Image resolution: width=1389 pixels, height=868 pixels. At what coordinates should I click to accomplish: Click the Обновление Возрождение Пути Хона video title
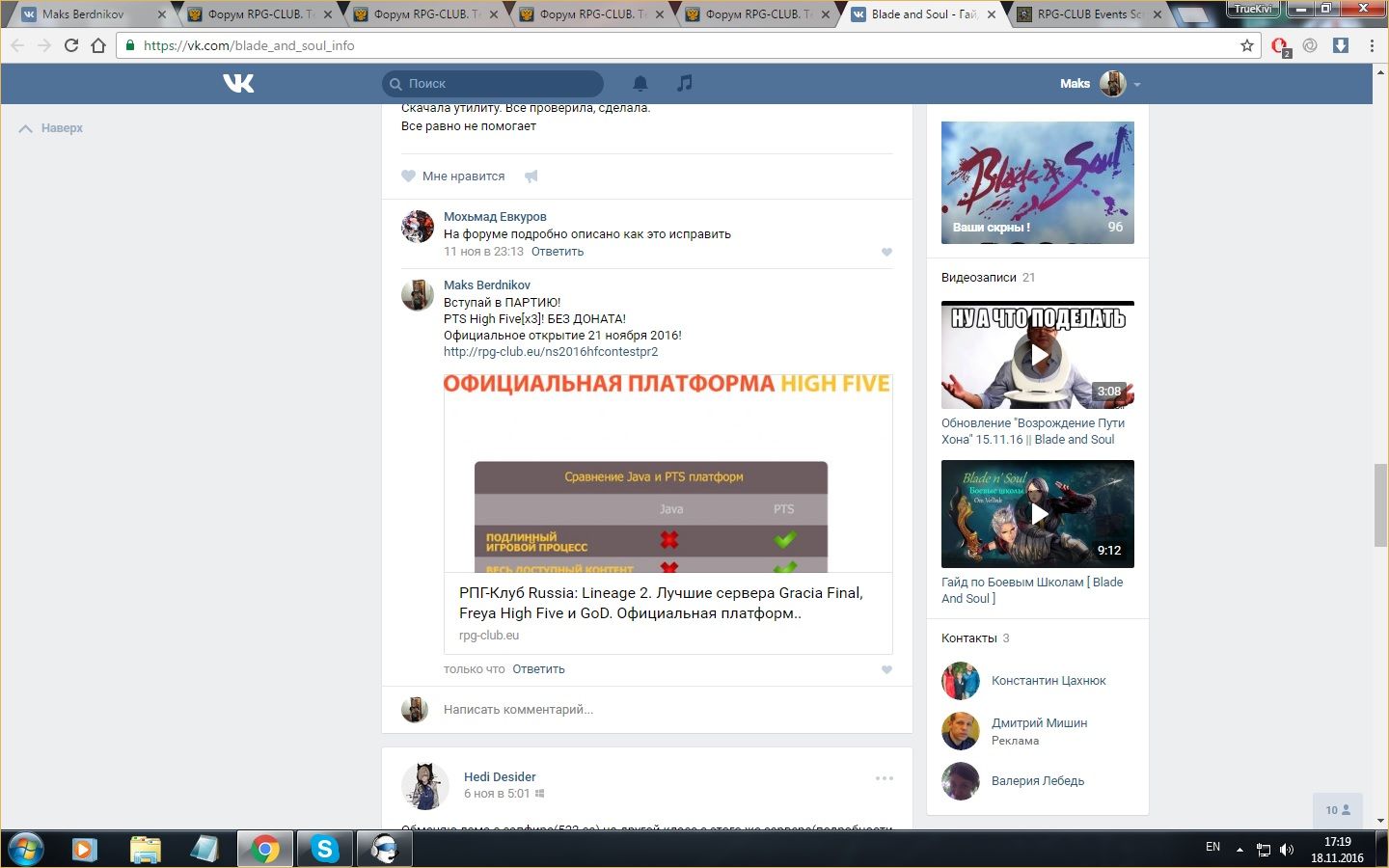[x=1033, y=431]
